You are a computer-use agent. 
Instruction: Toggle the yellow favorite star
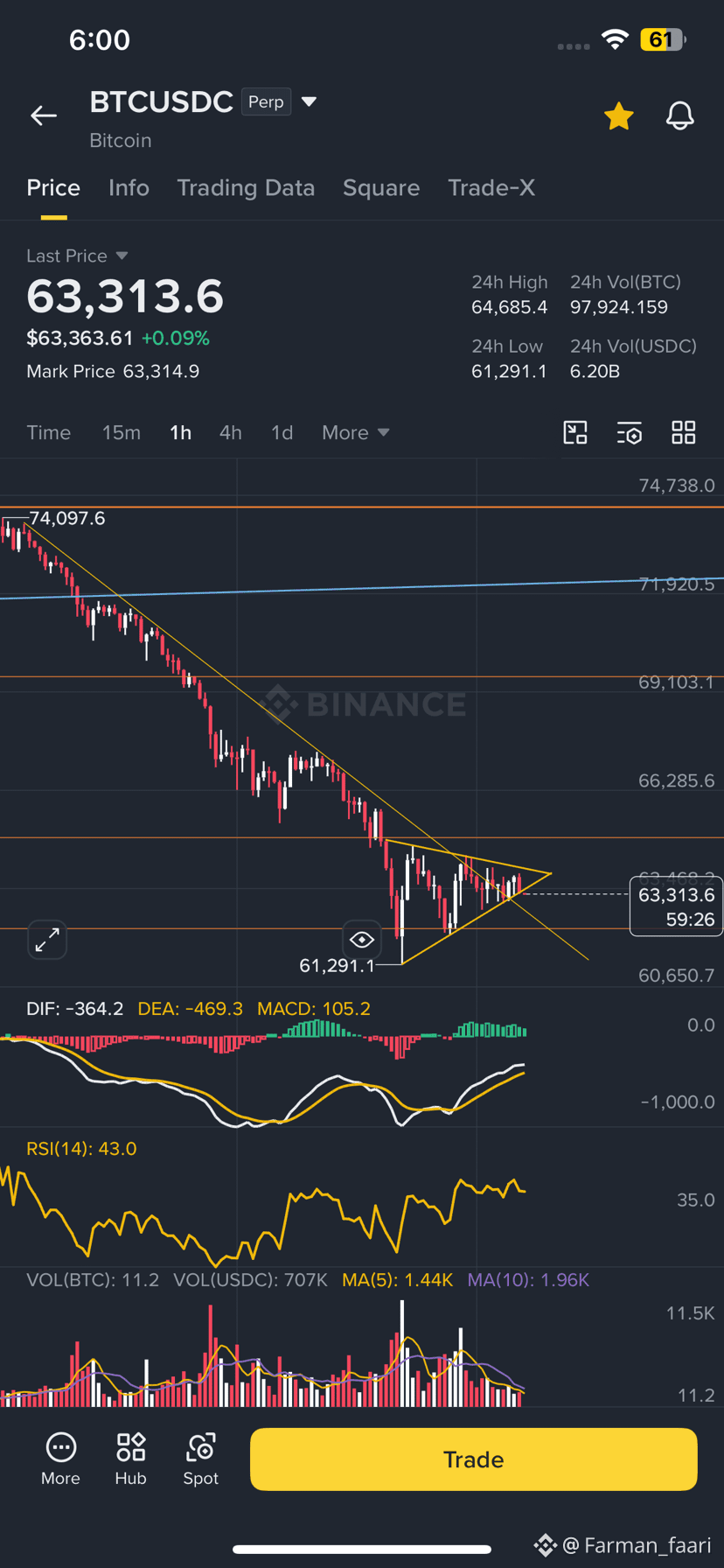(x=618, y=115)
